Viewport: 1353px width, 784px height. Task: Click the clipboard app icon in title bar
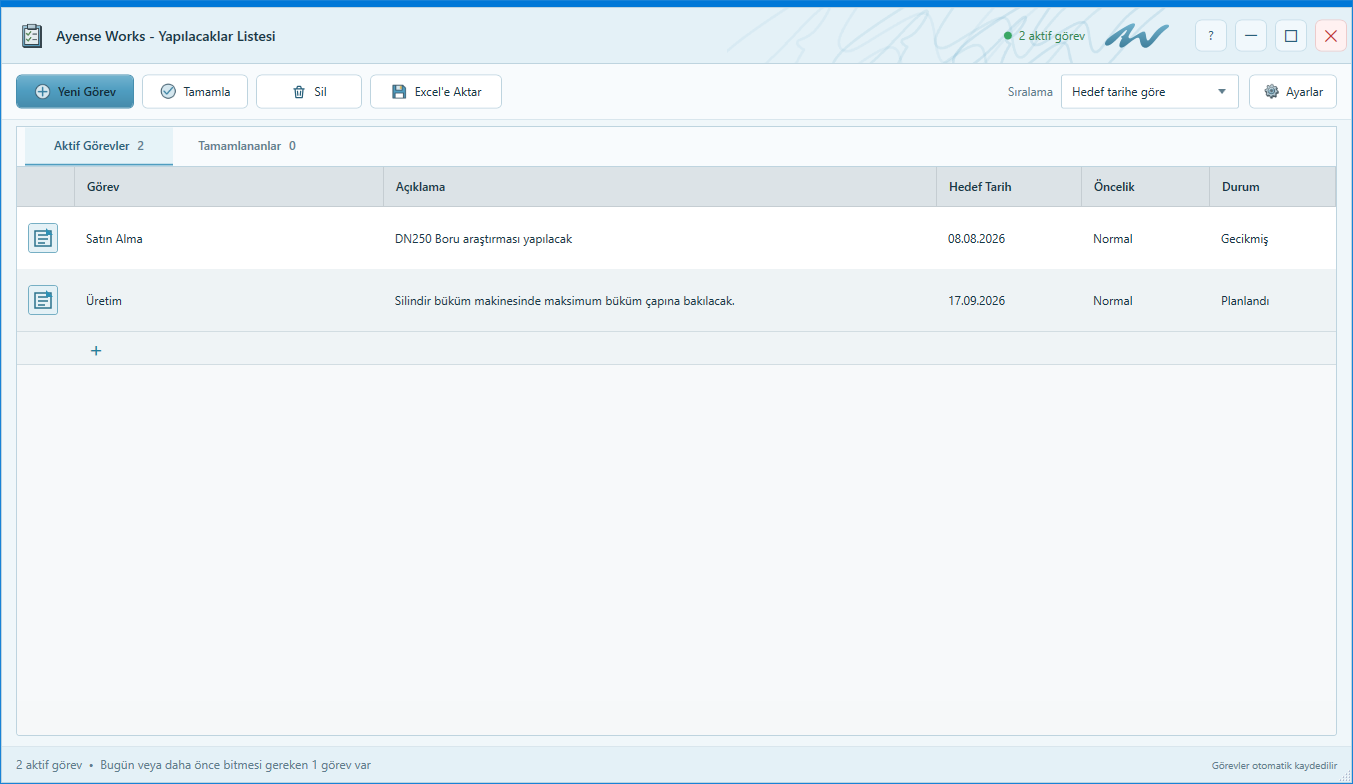(x=32, y=36)
